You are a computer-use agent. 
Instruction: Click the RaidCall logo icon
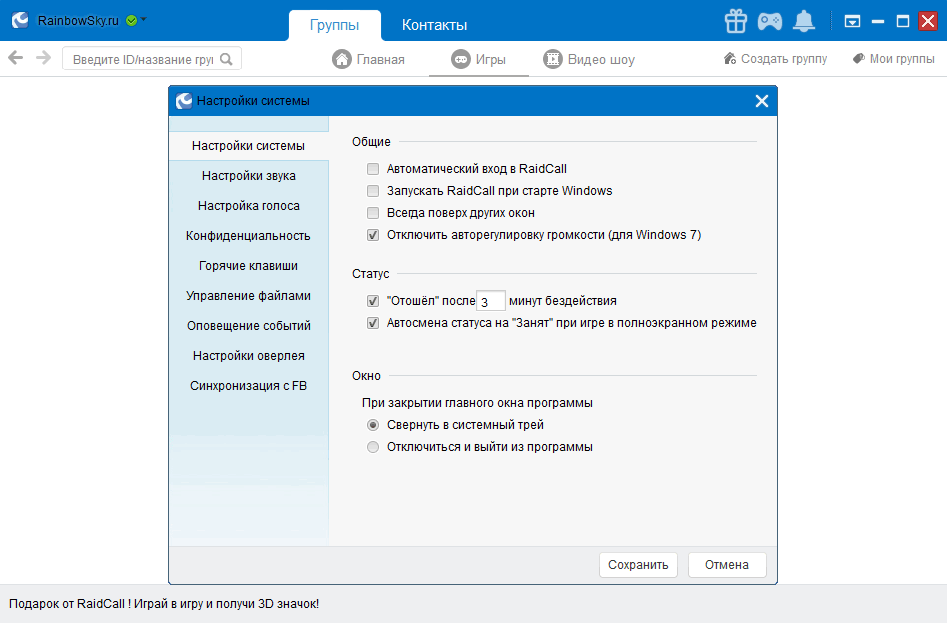[20, 20]
